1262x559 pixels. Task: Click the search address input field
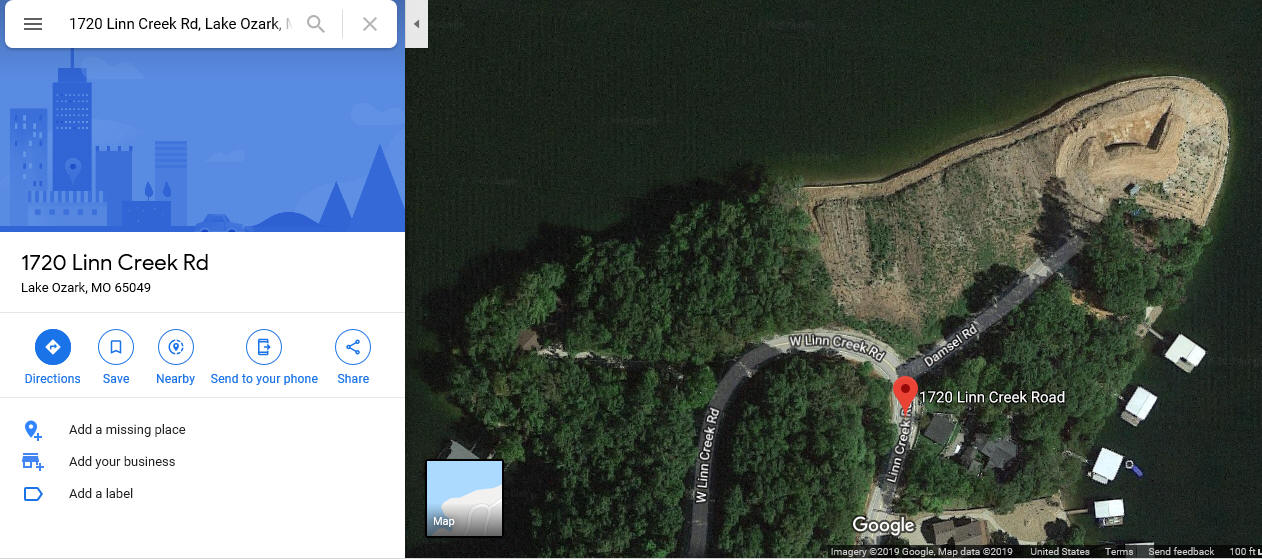point(180,24)
